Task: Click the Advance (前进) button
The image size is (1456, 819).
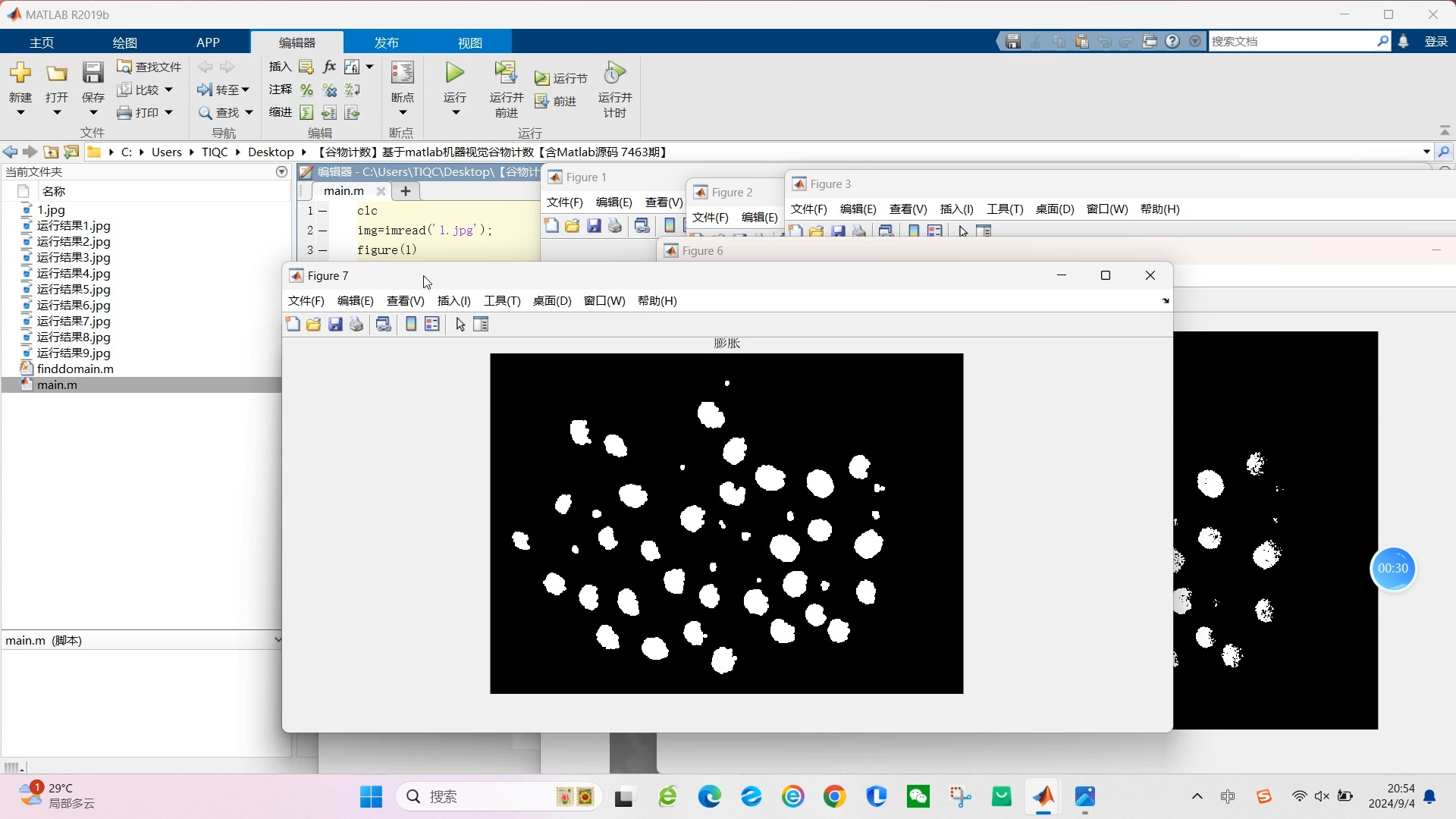Action: [556, 101]
